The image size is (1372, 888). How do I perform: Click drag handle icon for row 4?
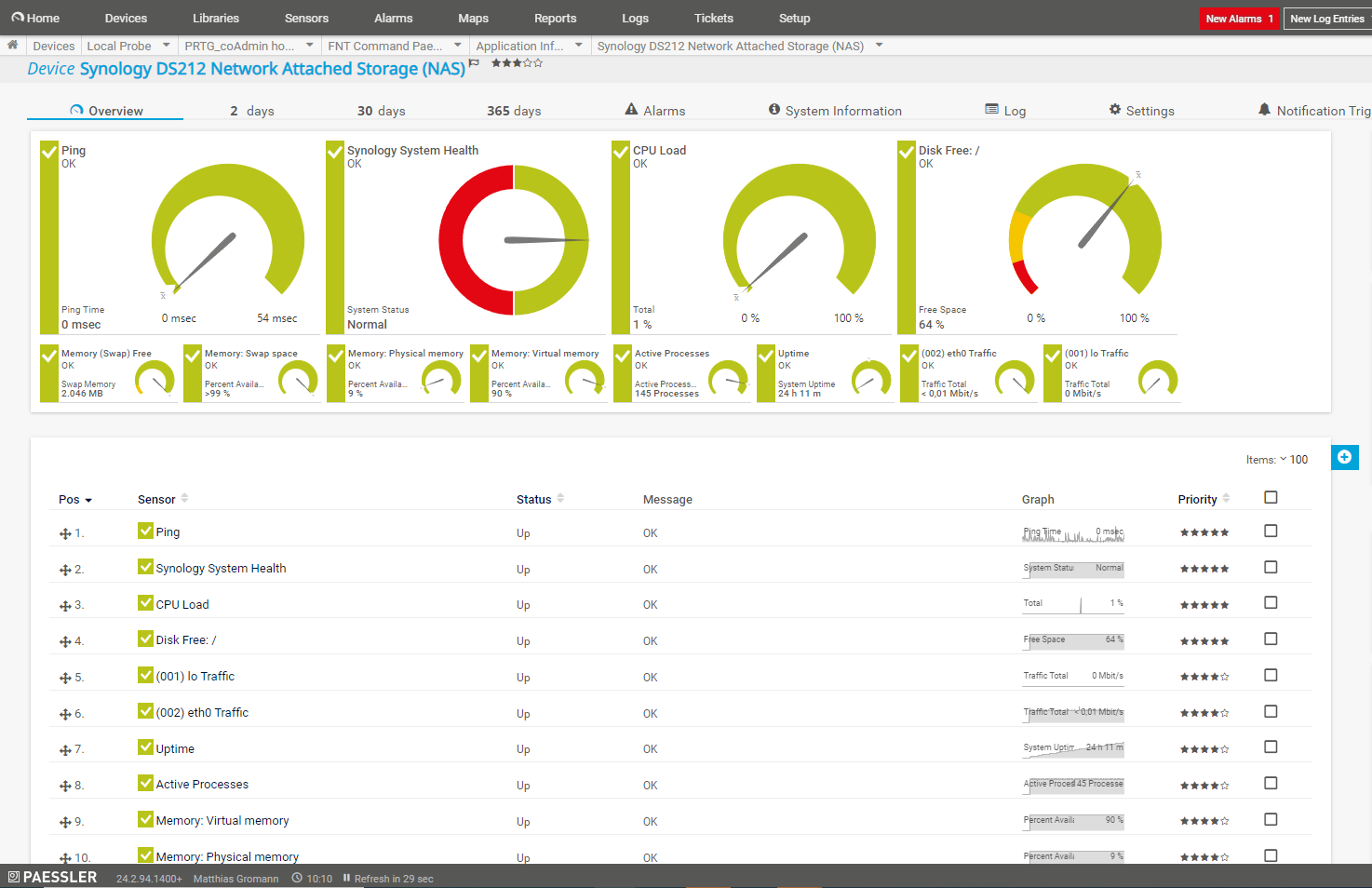(65, 641)
